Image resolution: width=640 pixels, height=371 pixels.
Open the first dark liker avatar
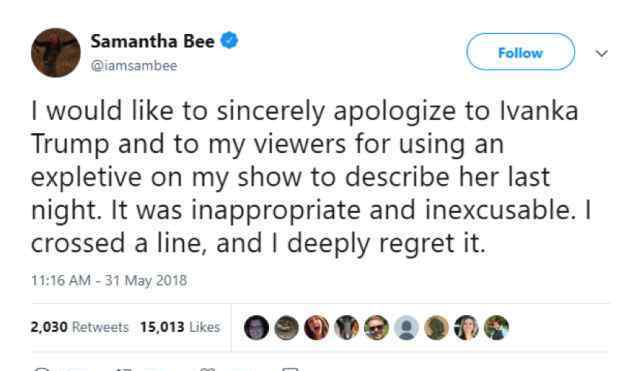pos(256,328)
